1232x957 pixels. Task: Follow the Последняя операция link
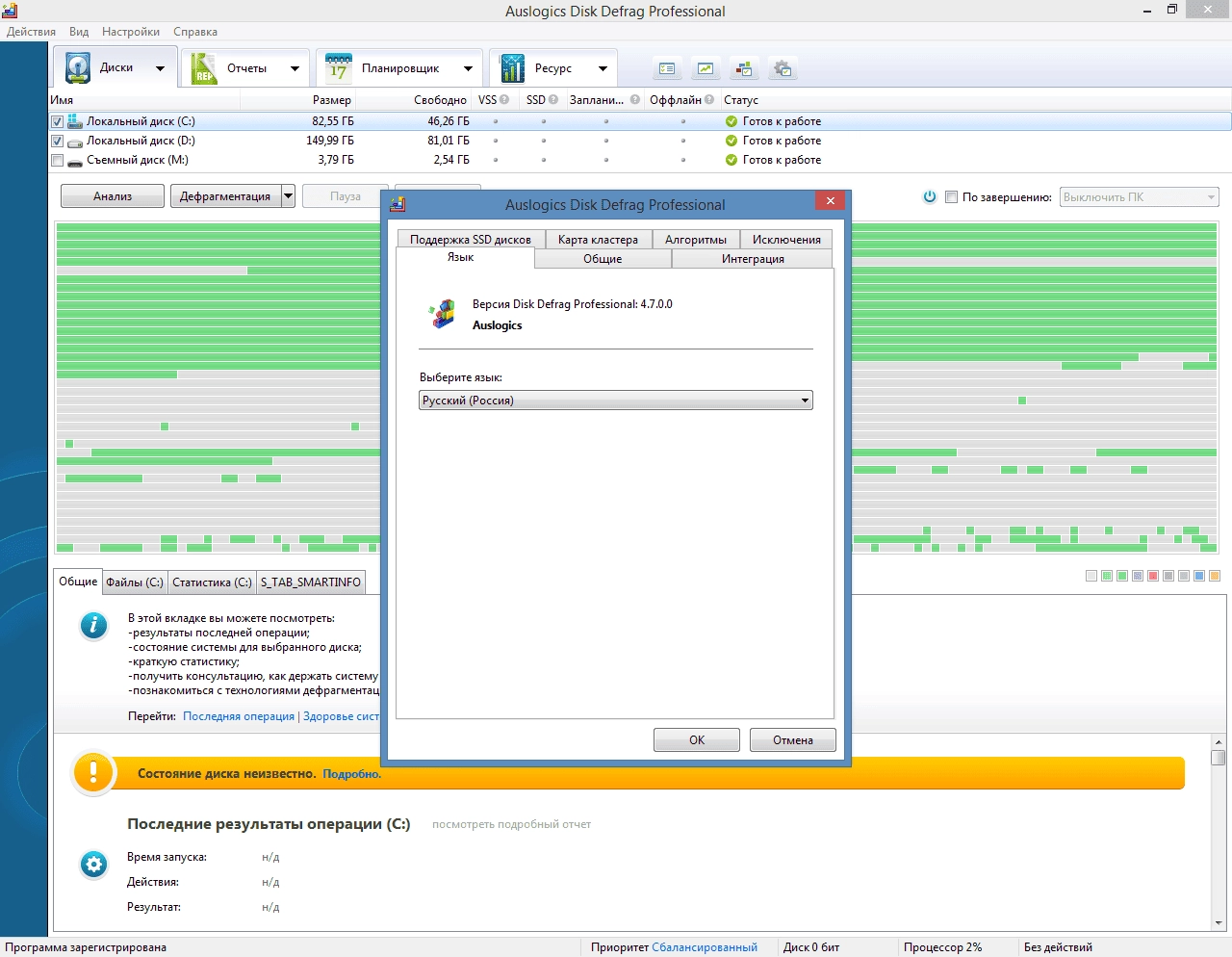[x=239, y=716]
